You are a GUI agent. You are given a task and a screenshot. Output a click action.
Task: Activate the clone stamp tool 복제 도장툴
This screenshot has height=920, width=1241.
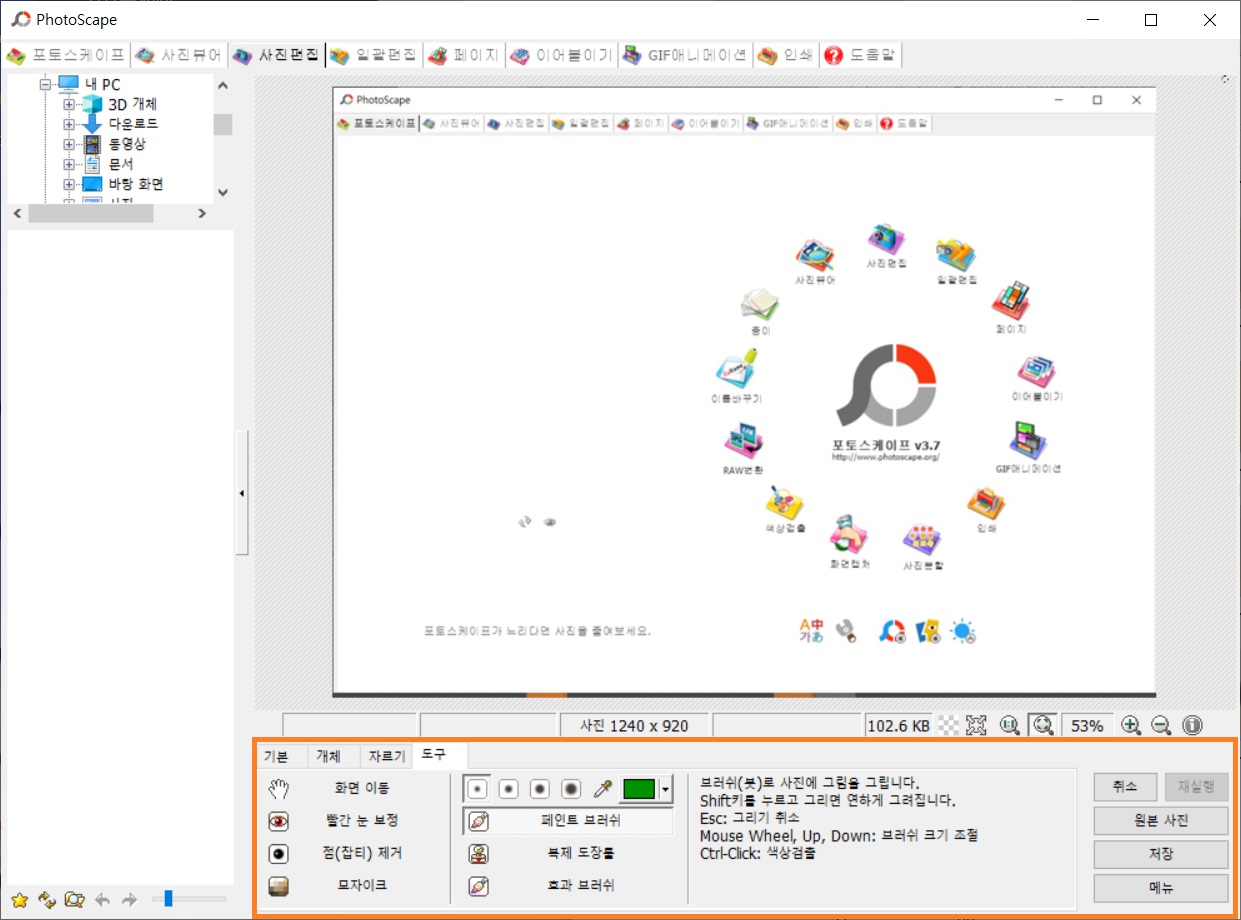568,853
